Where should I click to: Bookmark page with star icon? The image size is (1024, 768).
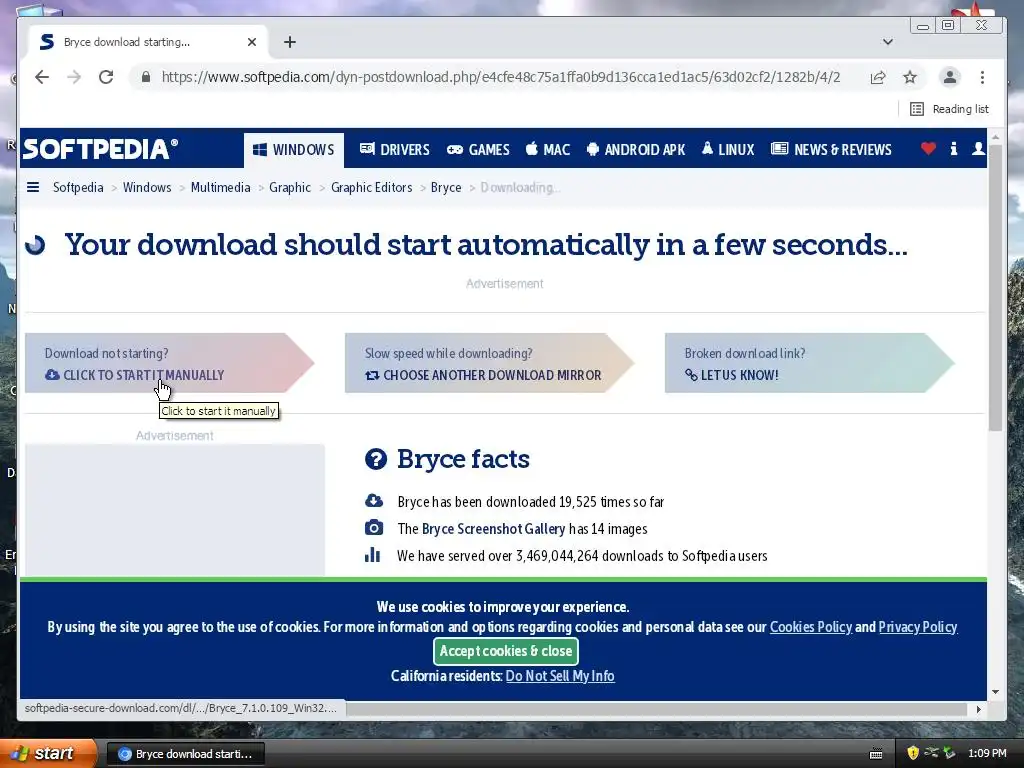[x=910, y=77]
